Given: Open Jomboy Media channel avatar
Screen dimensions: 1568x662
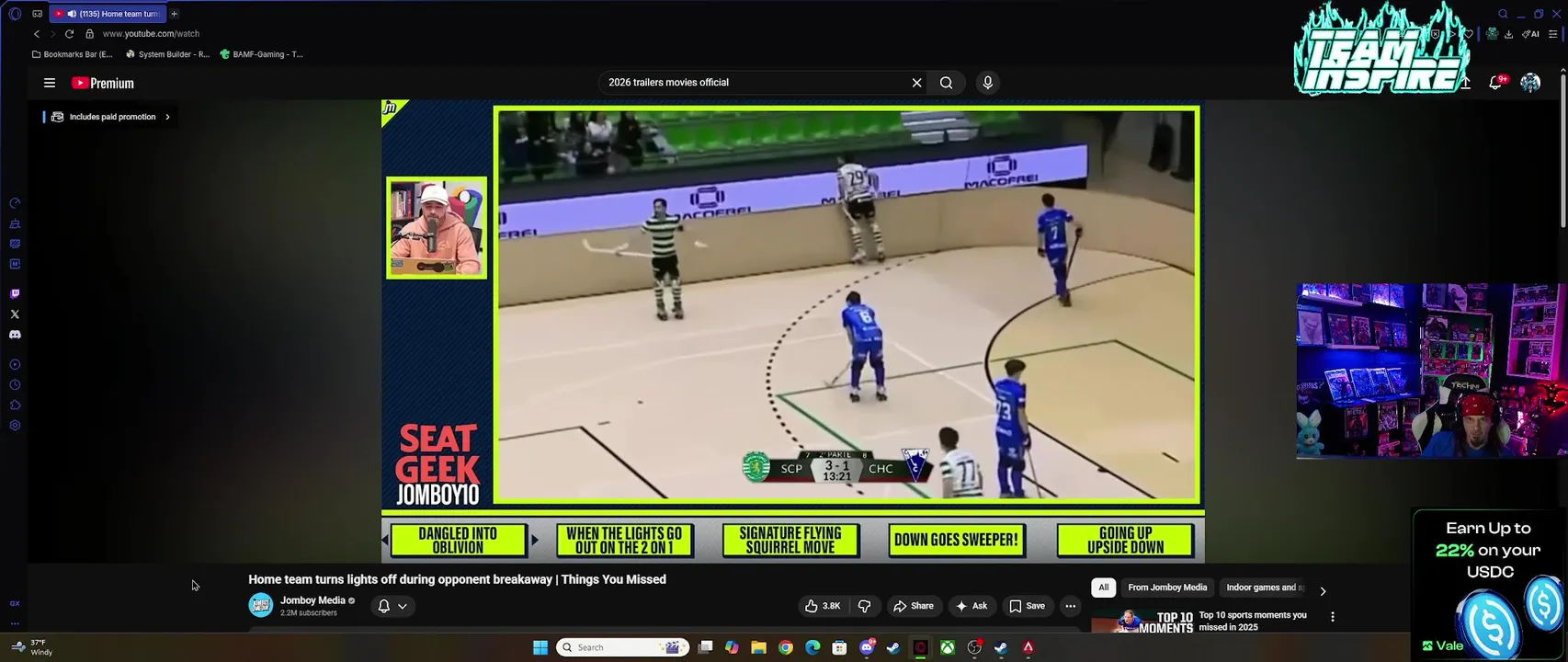Looking at the screenshot, I should pos(261,606).
